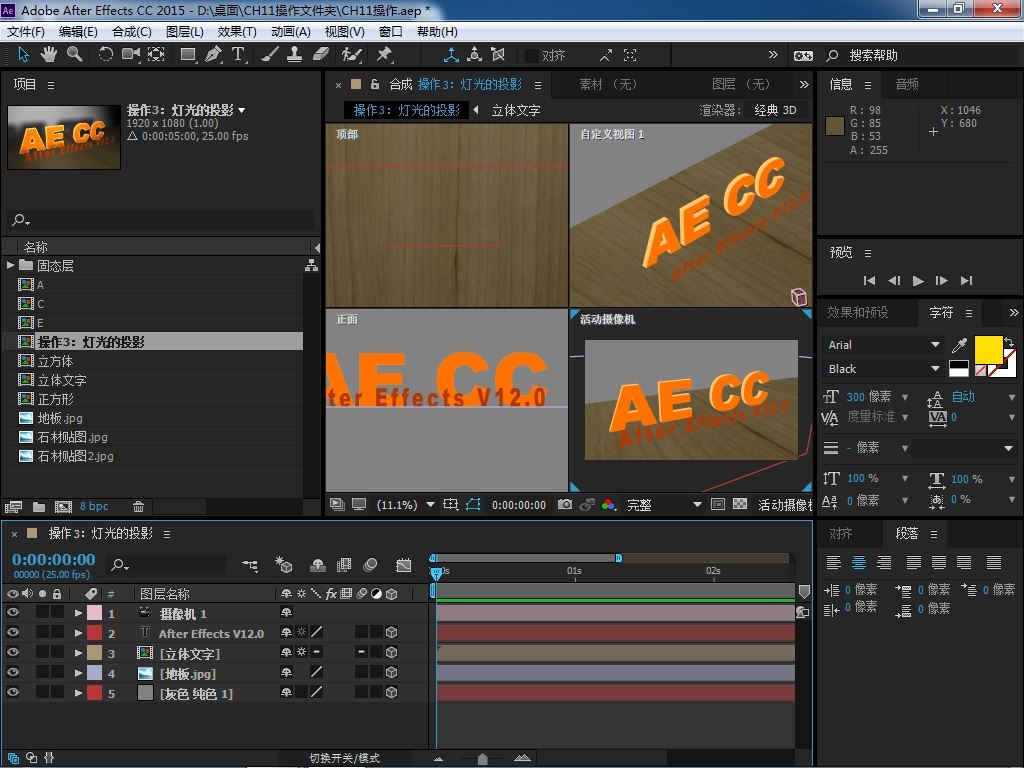Open the 效果(T) menu
Image resolution: width=1024 pixels, height=768 pixels.
click(x=236, y=31)
